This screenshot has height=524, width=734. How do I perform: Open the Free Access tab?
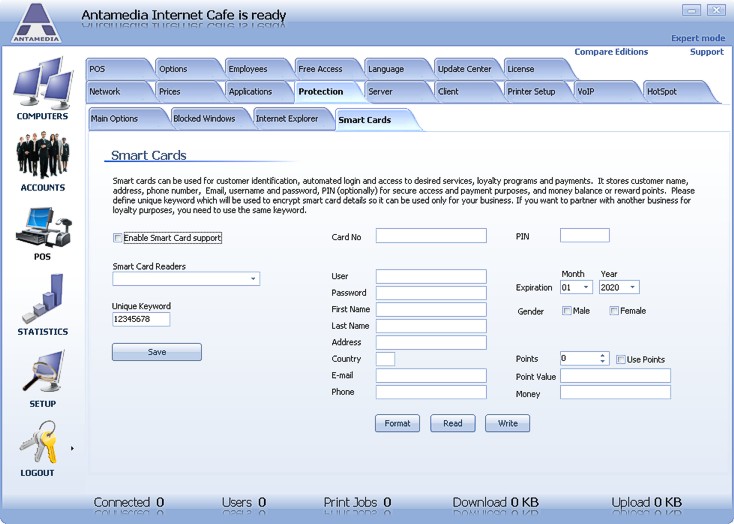pyautogui.click(x=328, y=69)
